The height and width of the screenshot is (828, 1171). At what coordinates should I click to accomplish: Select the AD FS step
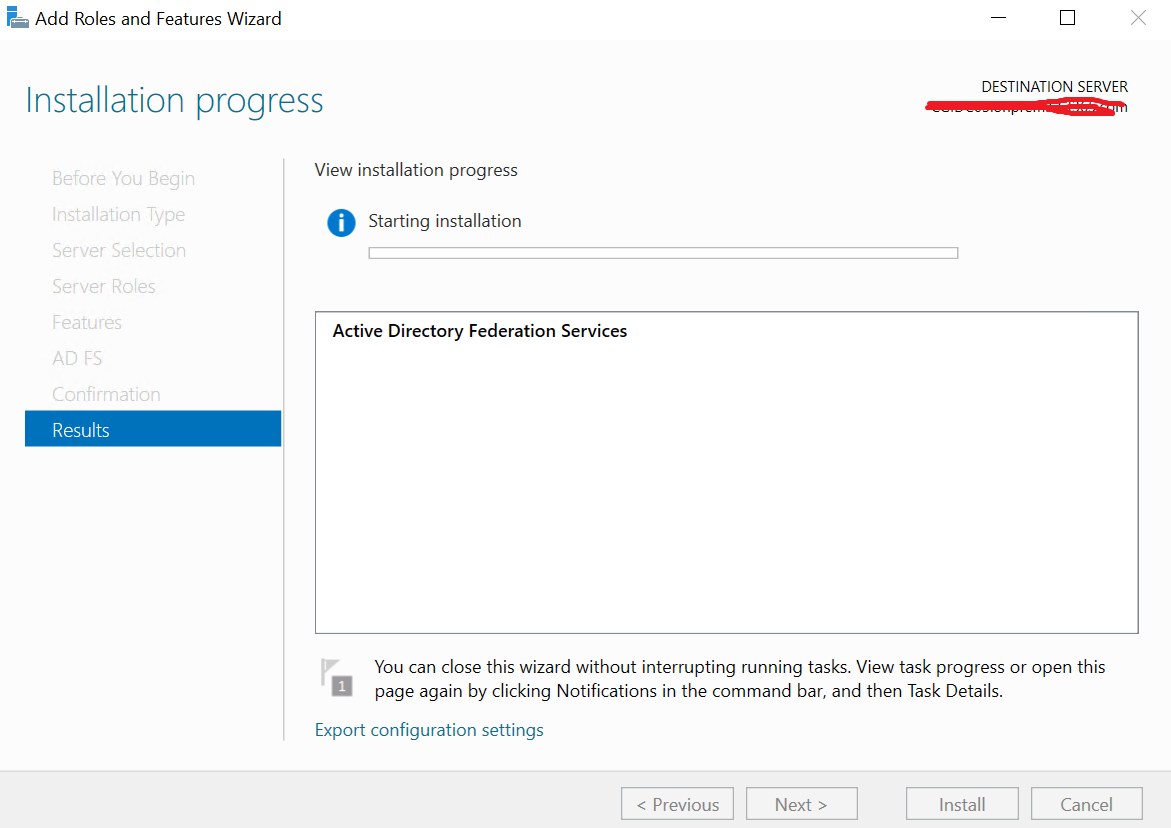[77, 358]
